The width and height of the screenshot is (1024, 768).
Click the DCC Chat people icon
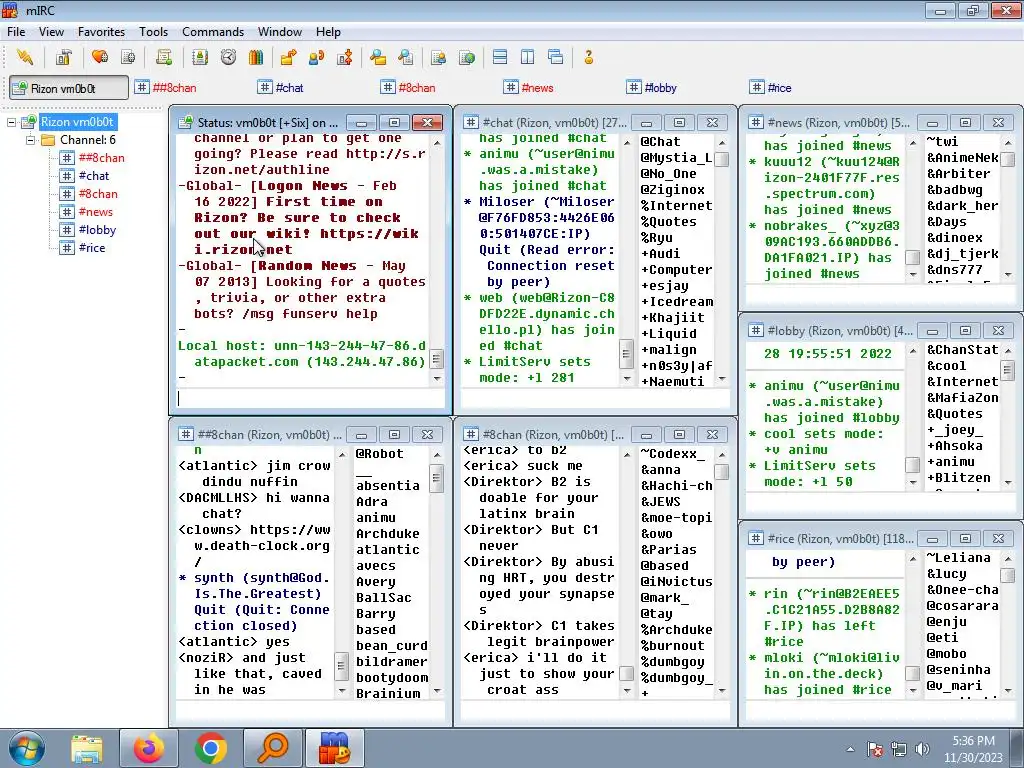[x=317, y=57]
